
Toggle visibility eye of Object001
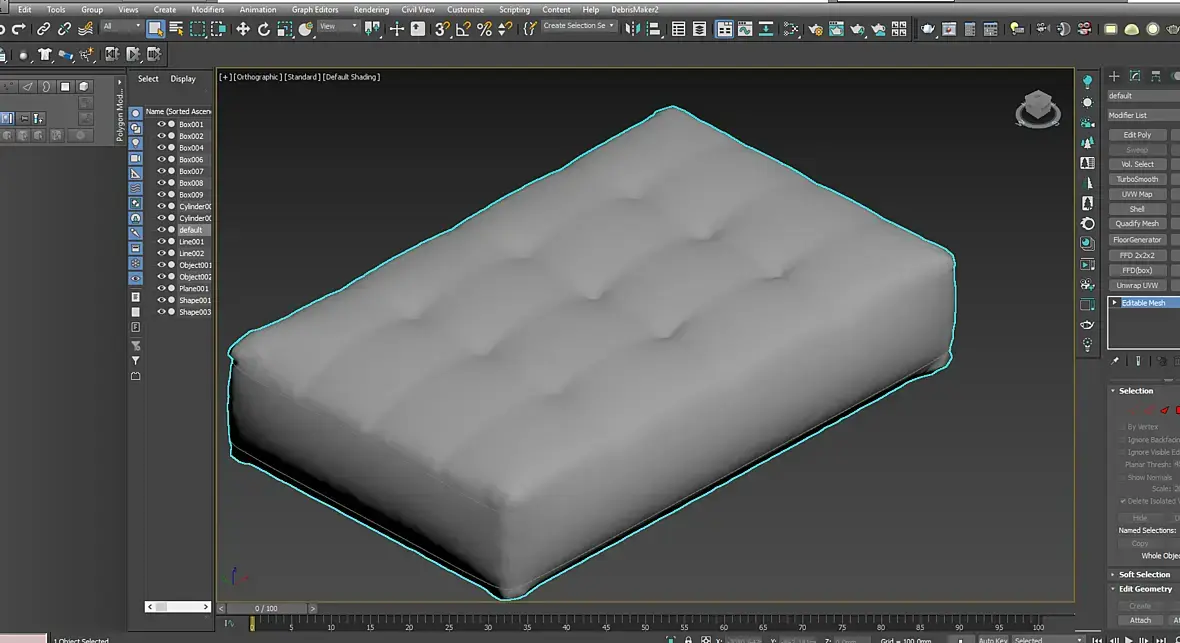pyautogui.click(x=161, y=265)
